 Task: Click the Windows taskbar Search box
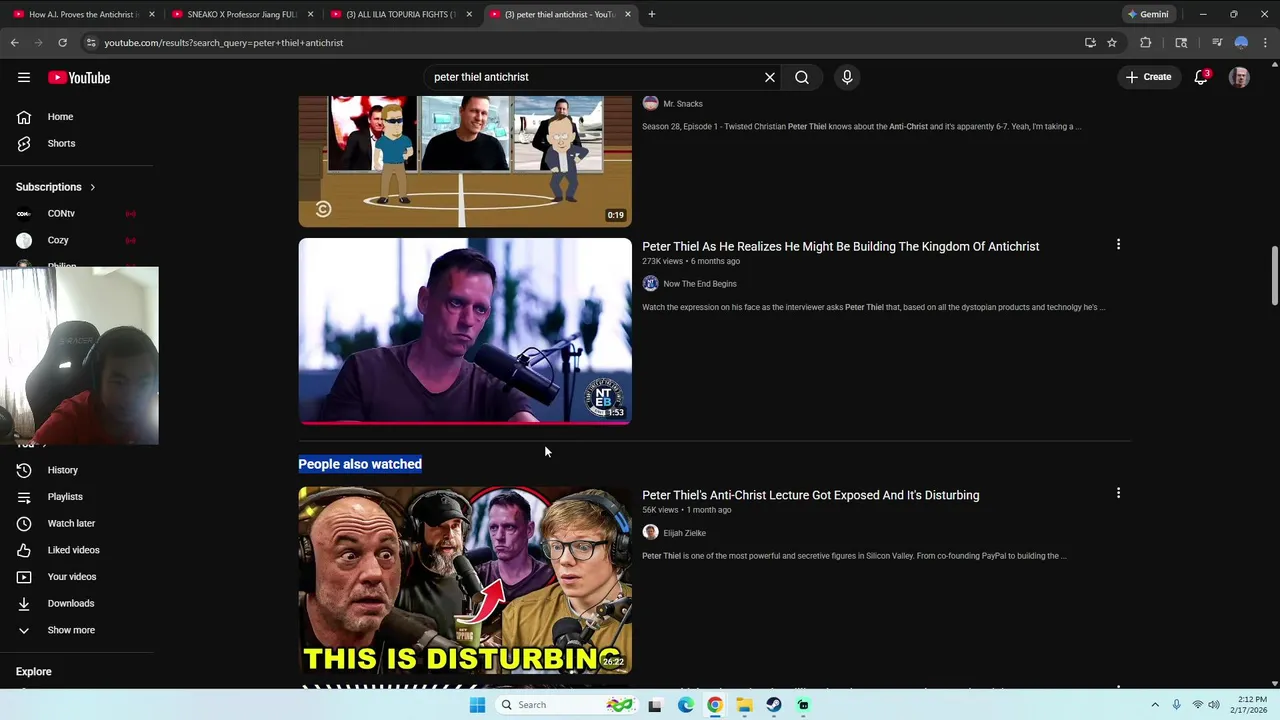click(x=567, y=705)
